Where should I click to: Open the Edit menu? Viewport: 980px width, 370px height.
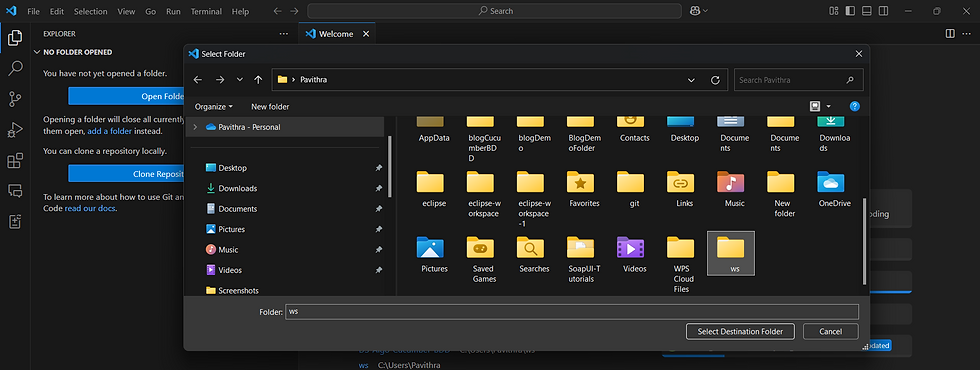(x=57, y=11)
